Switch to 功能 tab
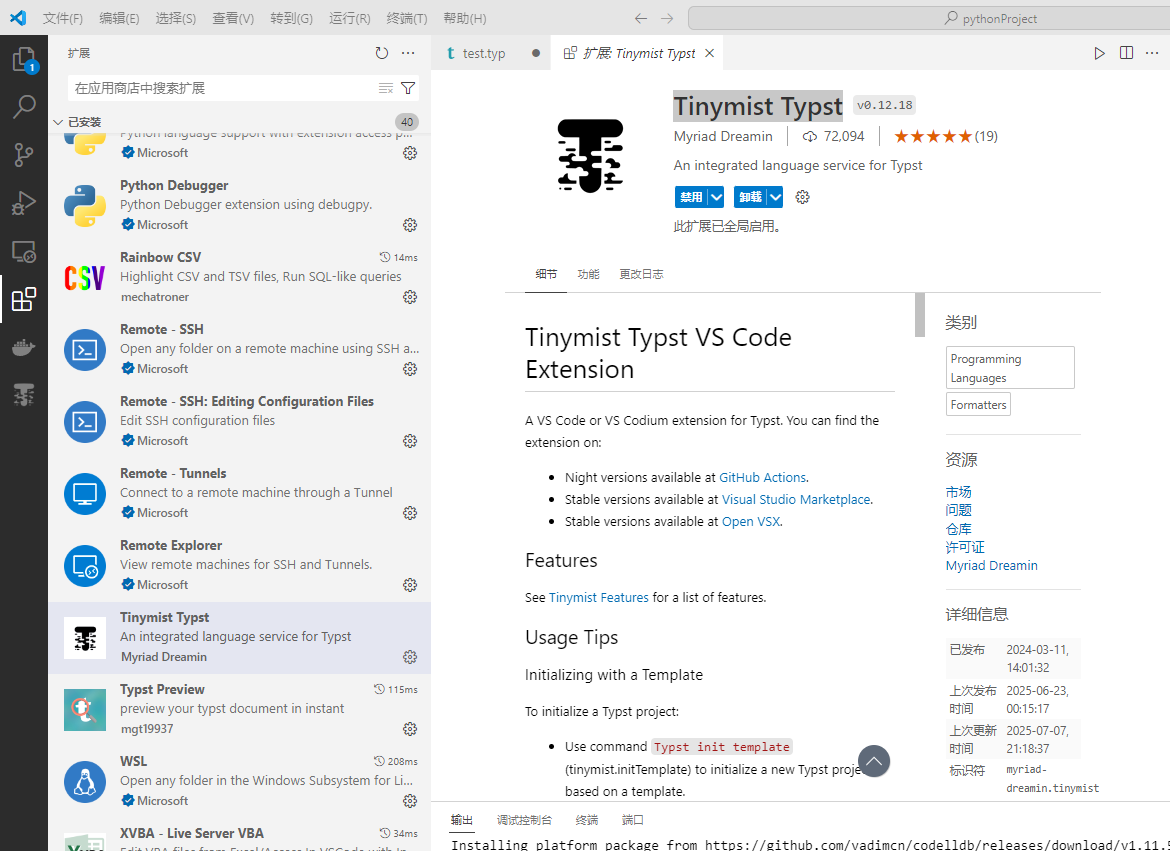This screenshot has height=851, width=1170. point(588,274)
